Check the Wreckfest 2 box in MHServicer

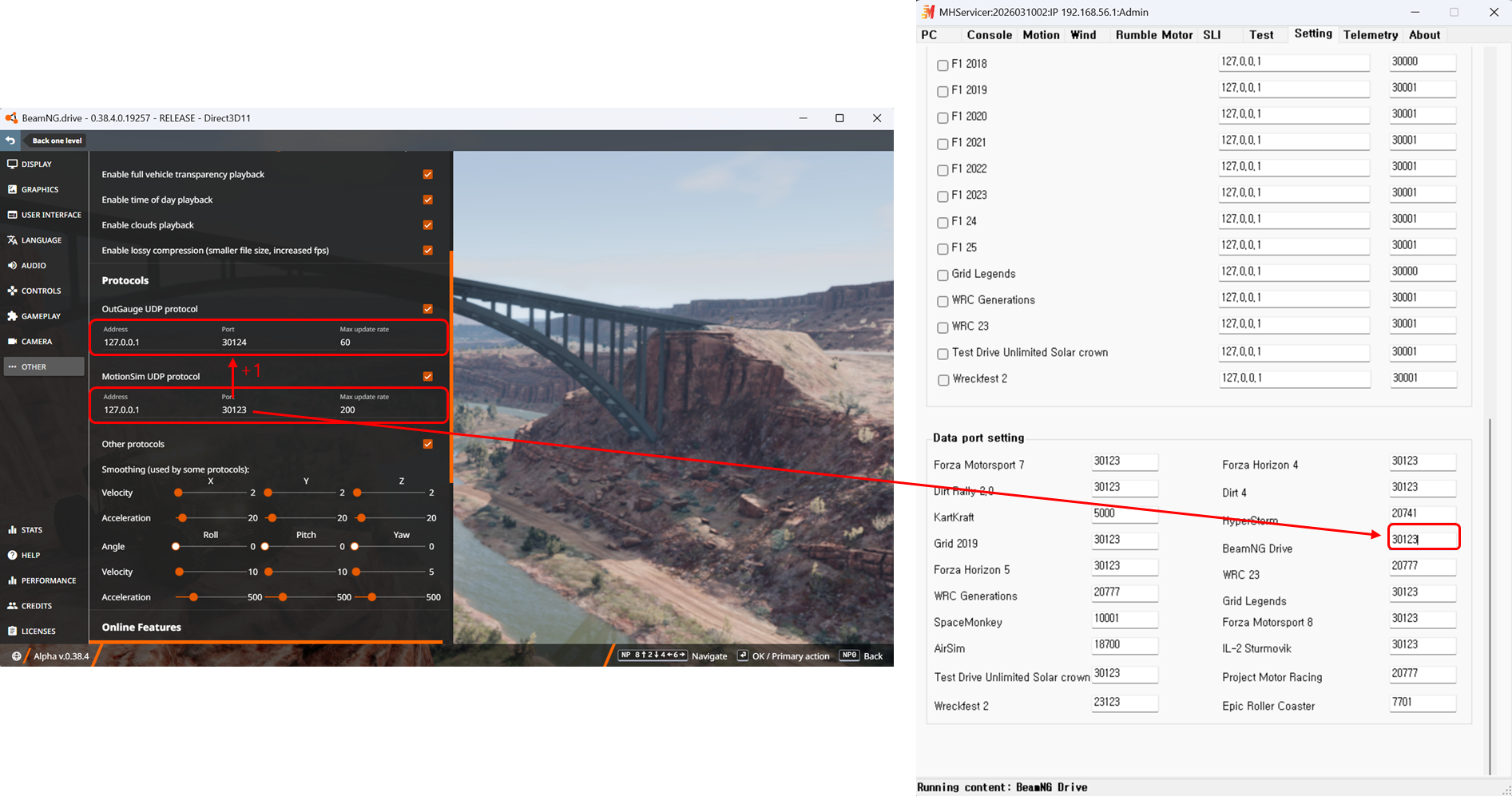[x=943, y=381]
